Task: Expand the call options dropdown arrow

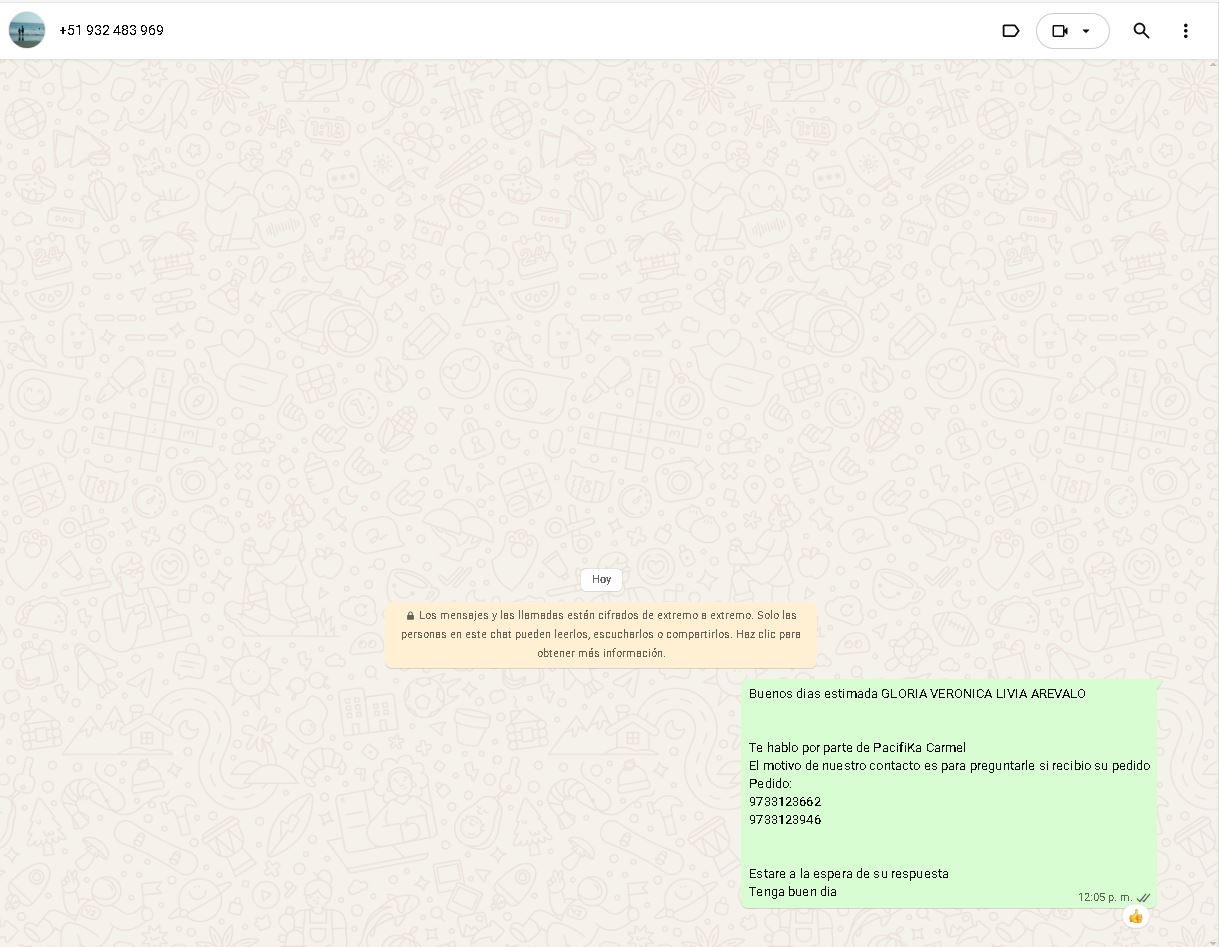Action: pyautogui.click(x=1086, y=31)
